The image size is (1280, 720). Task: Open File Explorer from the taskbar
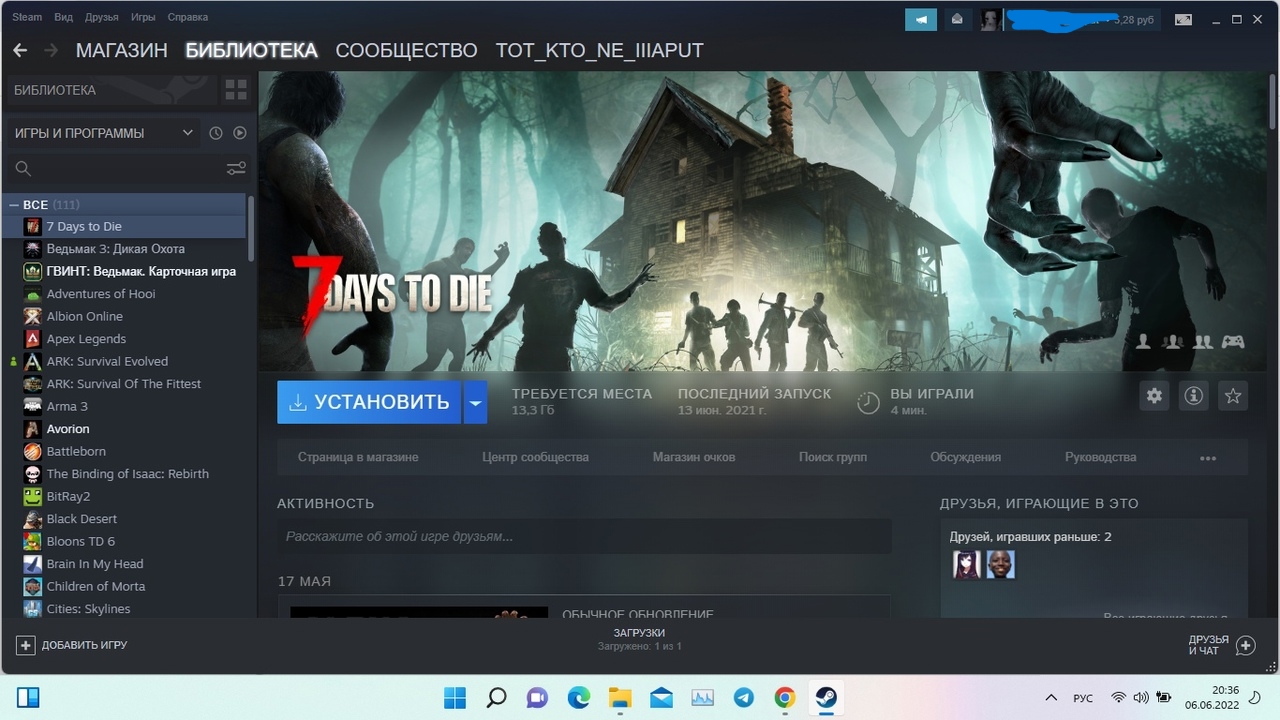pyautogui.click(x=620, y=697)
